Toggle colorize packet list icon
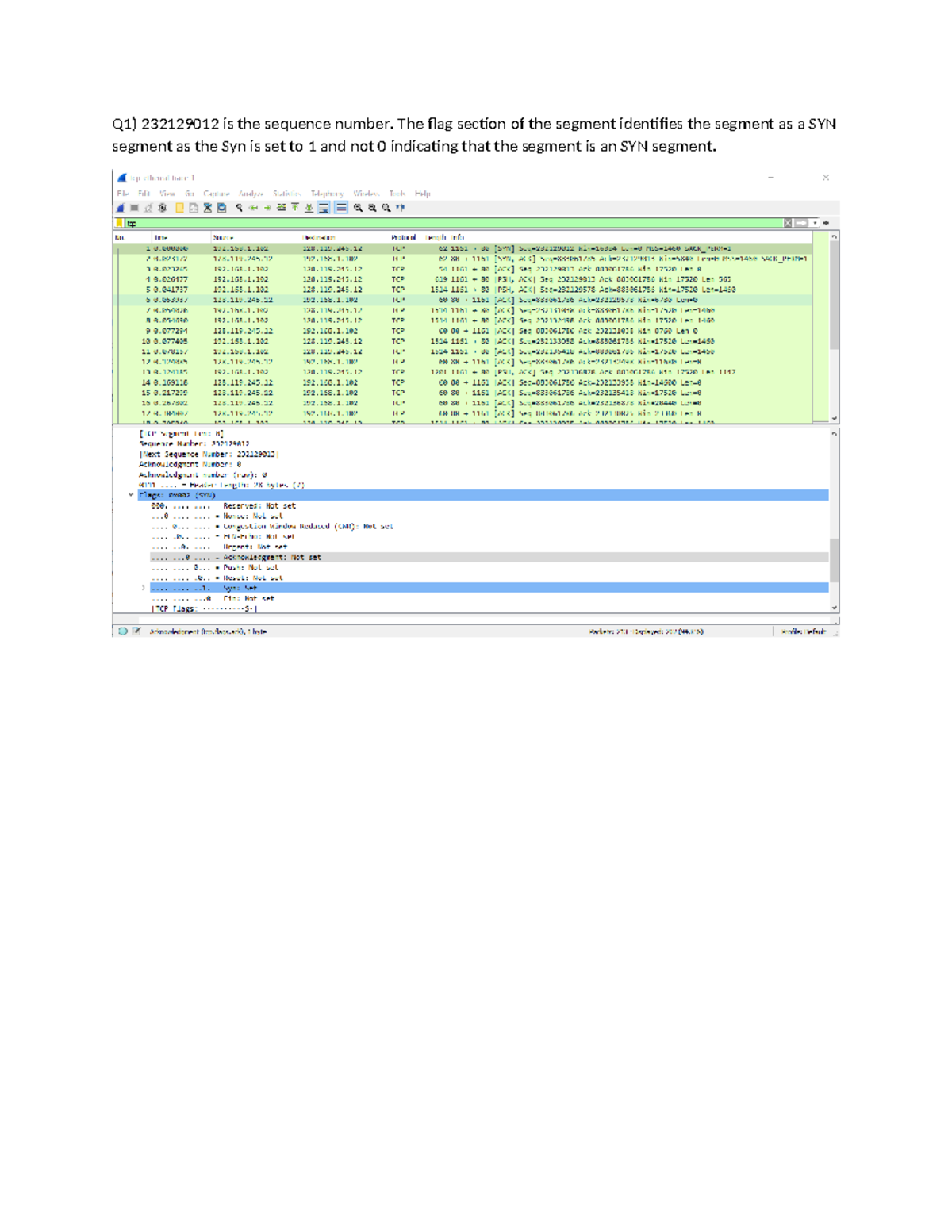952x1232 pixels. coord(341,208)
